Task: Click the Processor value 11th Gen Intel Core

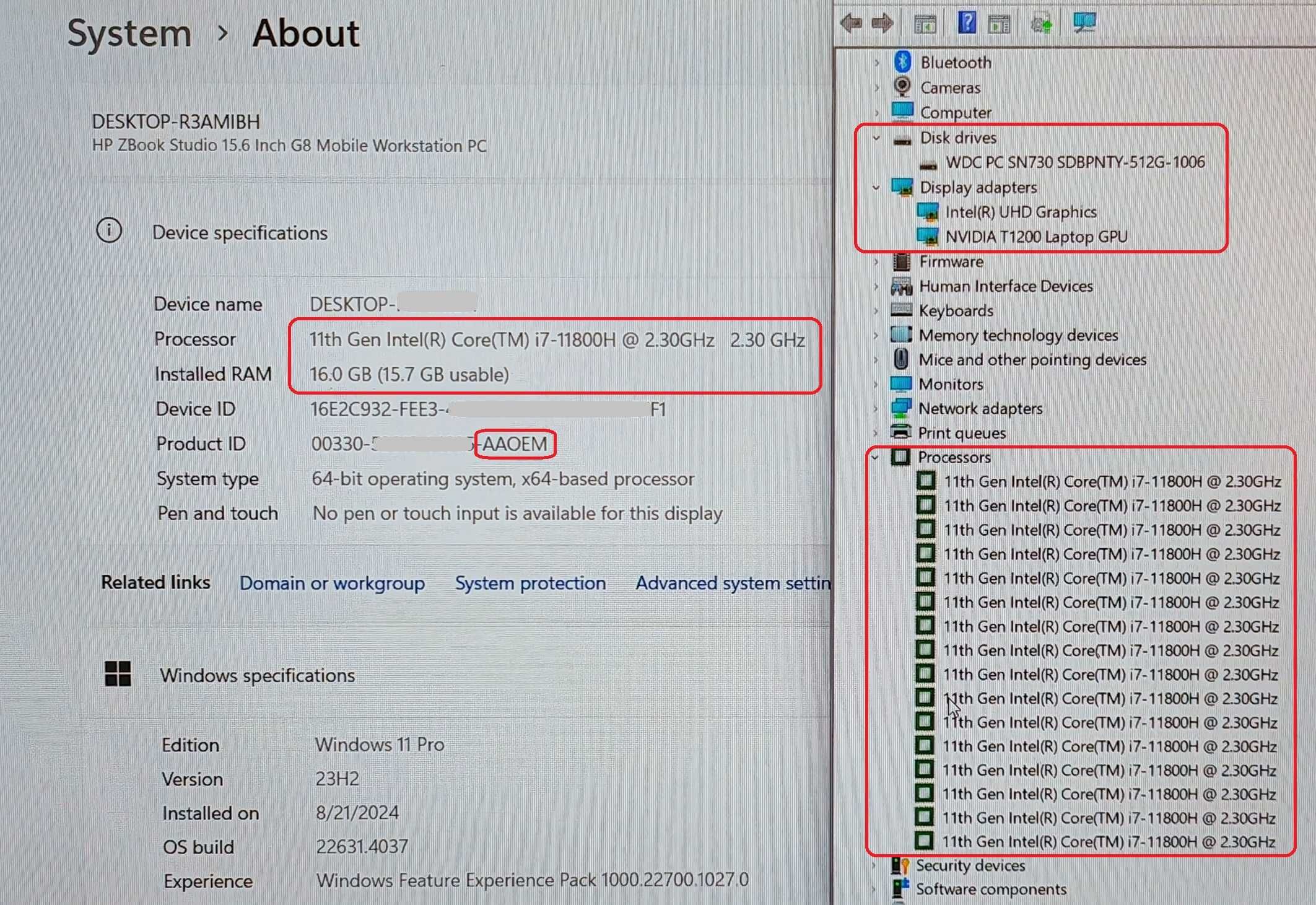Action: pos(557,339)
